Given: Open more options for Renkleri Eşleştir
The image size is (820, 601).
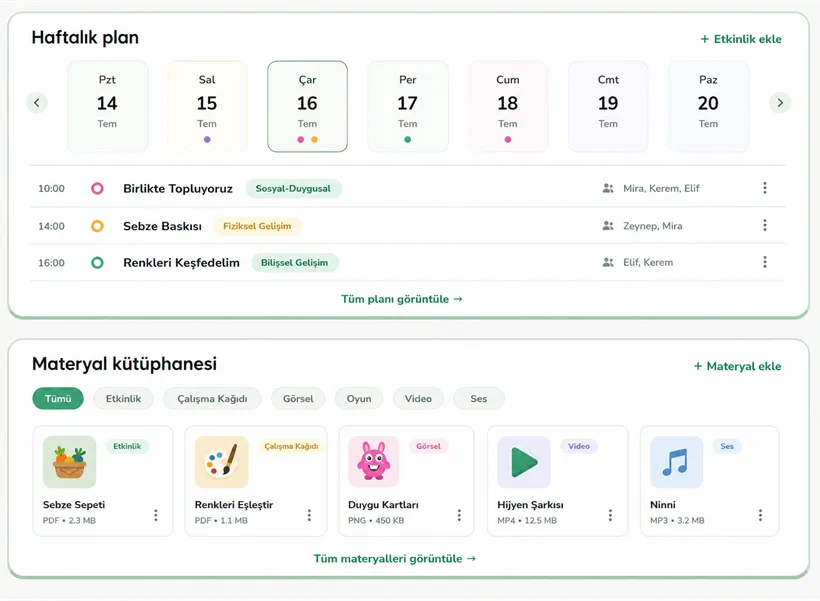Looking at the screenshot, I should click(309, 515).
